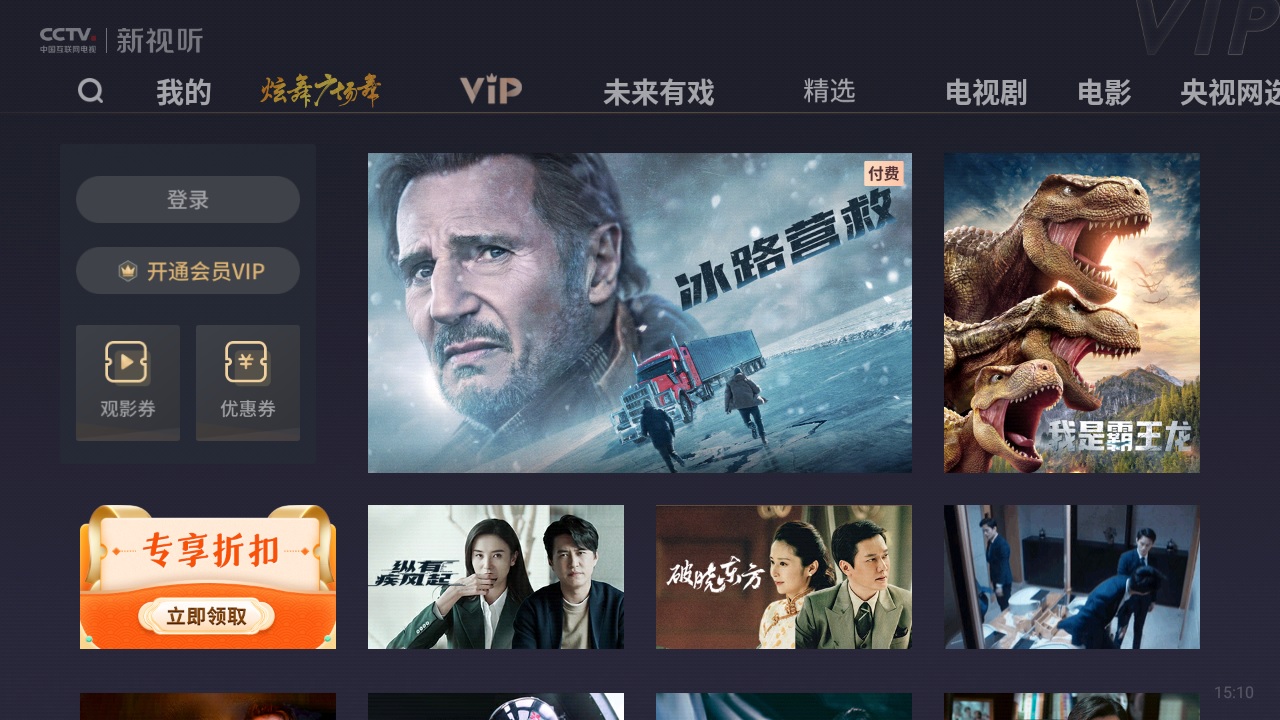Open the 破晓东方 drama thumbnail
This screenshot has height=720, width=1280.
tap(784, 577)
